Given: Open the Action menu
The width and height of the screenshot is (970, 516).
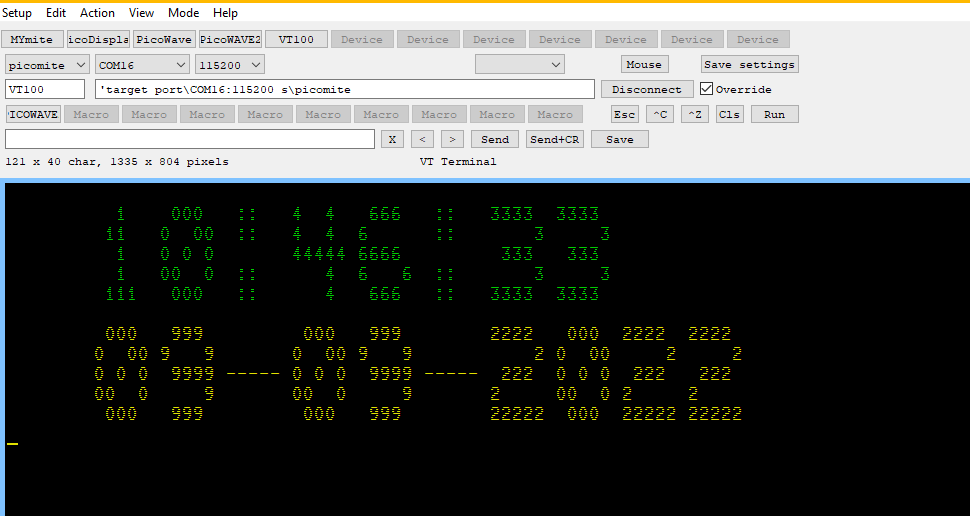Looking at the screenshot, I should pyautogui.click(x=97, y=13).
